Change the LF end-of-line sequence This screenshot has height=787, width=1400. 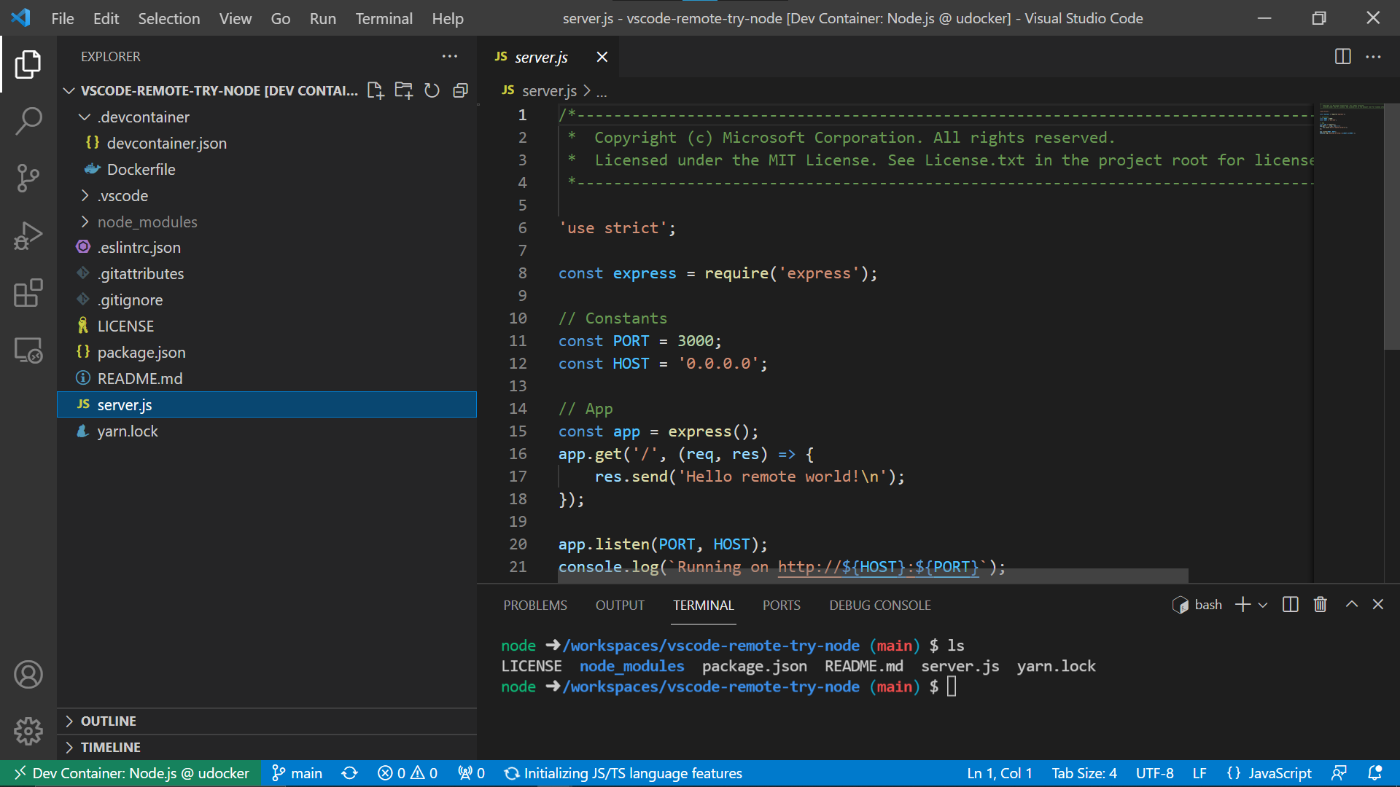(1199, 773)
